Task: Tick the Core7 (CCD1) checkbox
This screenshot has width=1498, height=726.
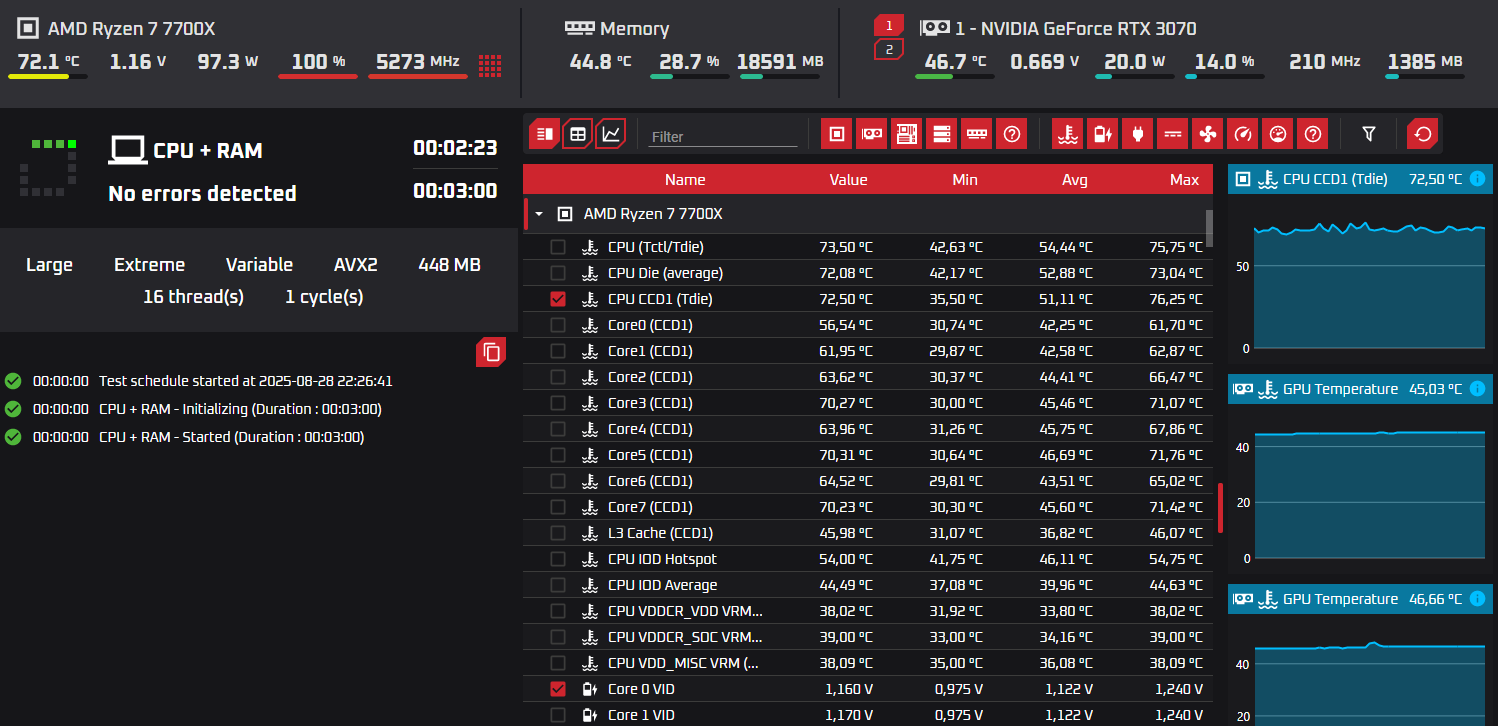Action: (558, 507)
